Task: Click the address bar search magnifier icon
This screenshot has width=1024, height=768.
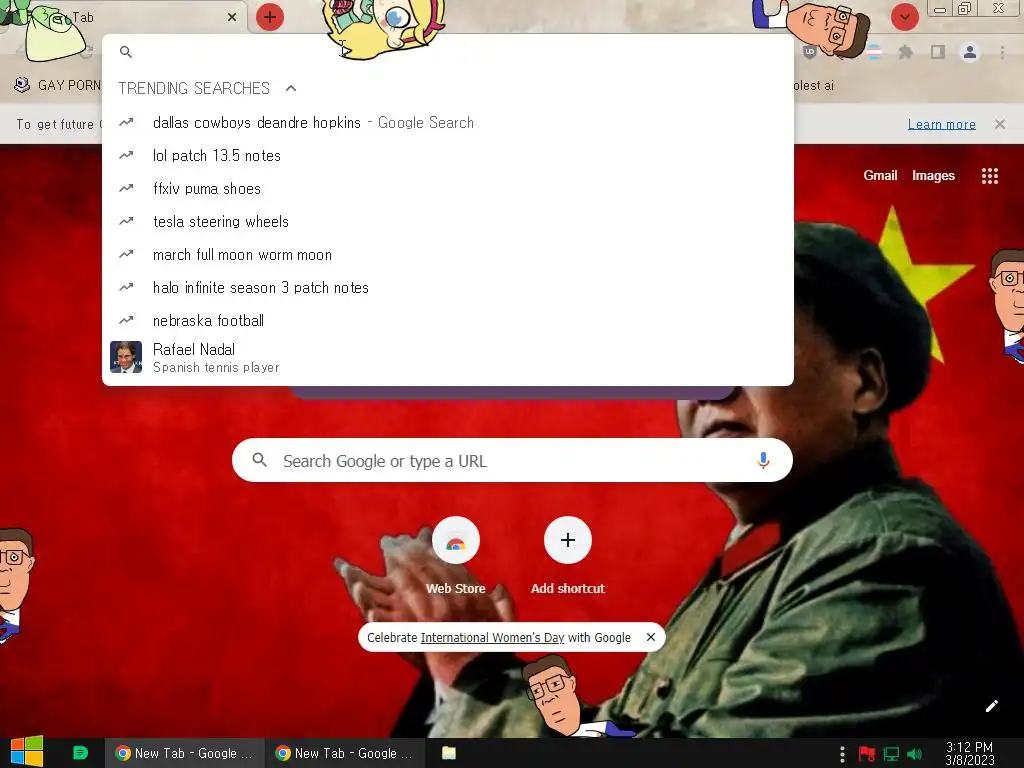Action: point(126,52)
